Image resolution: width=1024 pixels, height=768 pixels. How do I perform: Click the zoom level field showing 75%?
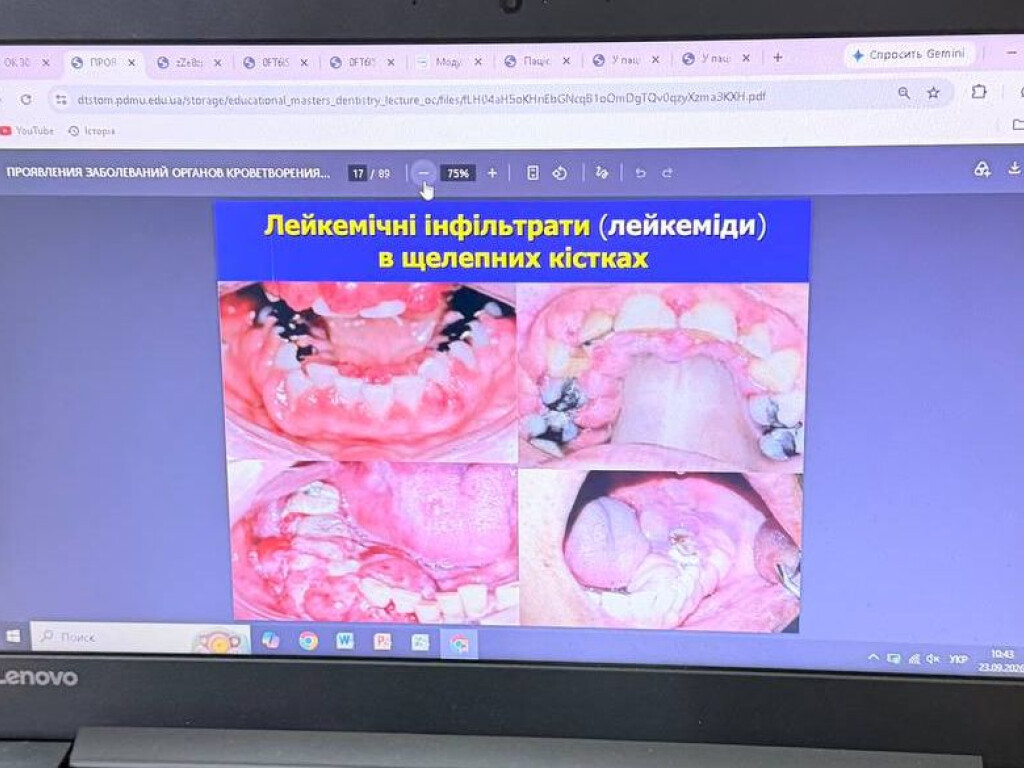[x=458, y=173]
